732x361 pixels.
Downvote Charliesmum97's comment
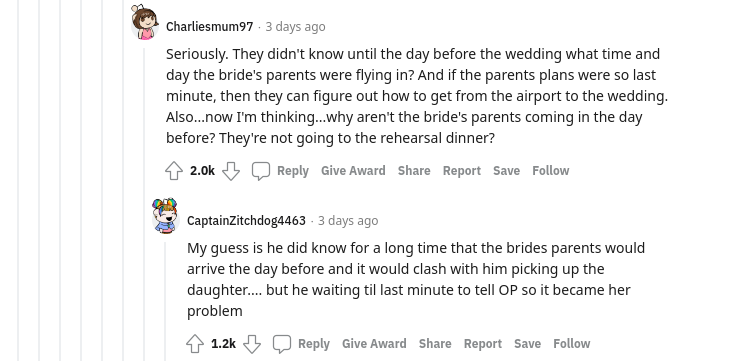pos(231,171)
